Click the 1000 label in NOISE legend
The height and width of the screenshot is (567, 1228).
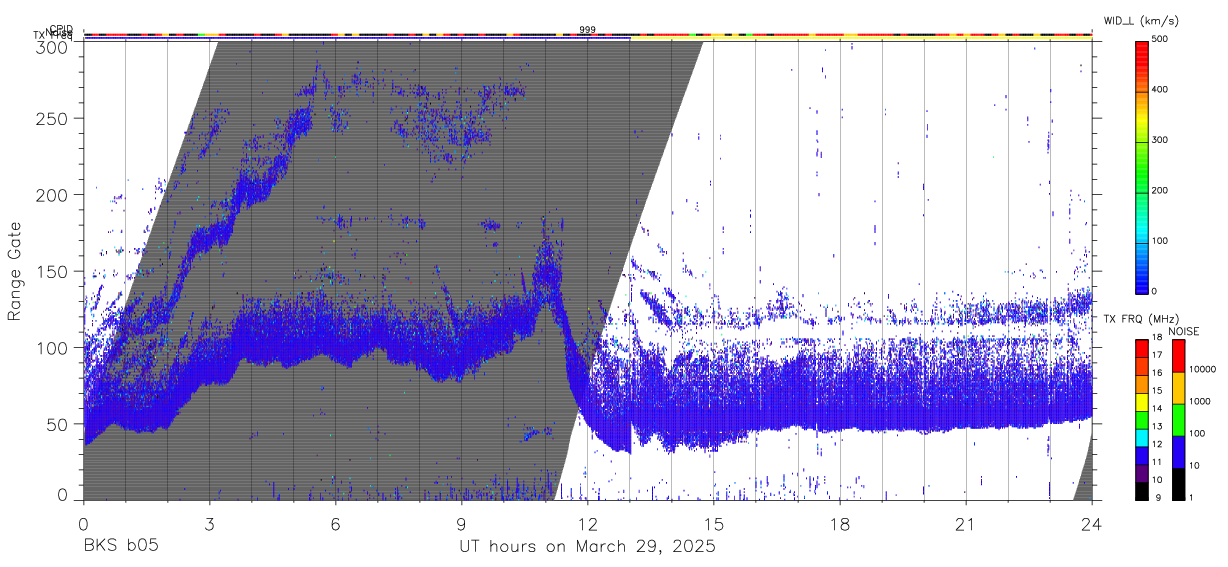[x=1199, y=401]
